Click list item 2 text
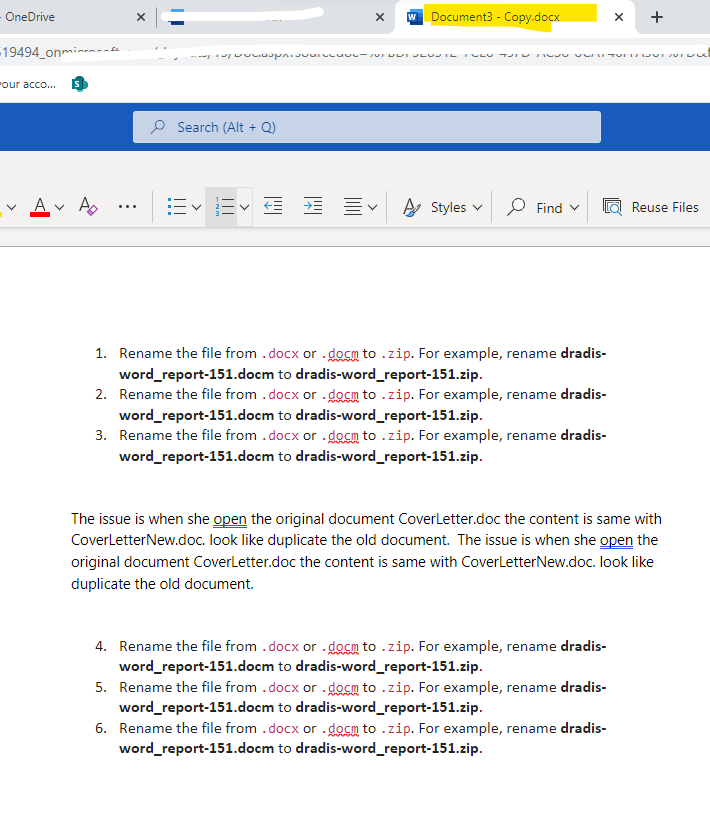The height and width of the screenshot is (819, 710). point(363,405)
